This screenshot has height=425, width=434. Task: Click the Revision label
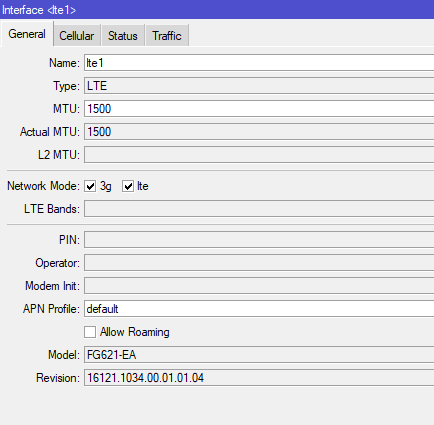(58, 378)
